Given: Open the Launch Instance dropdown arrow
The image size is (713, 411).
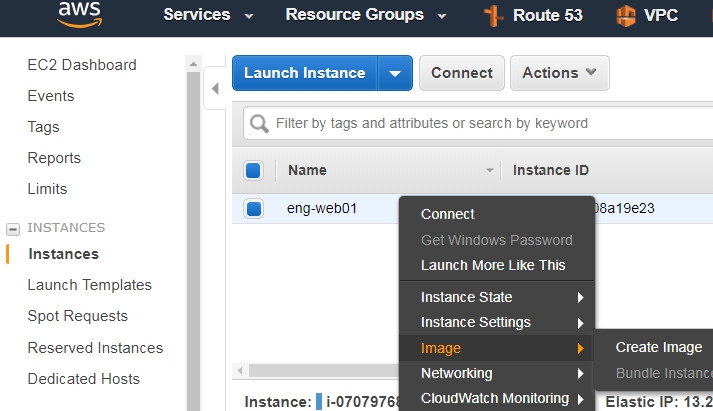Looking at the screenshot, I should click(x=395, y=73).
